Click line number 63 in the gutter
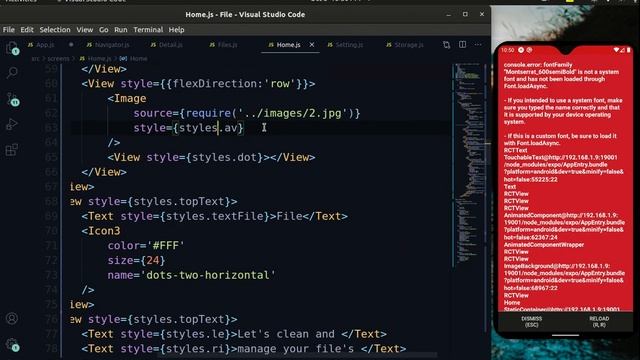 (x=51, y=128)
